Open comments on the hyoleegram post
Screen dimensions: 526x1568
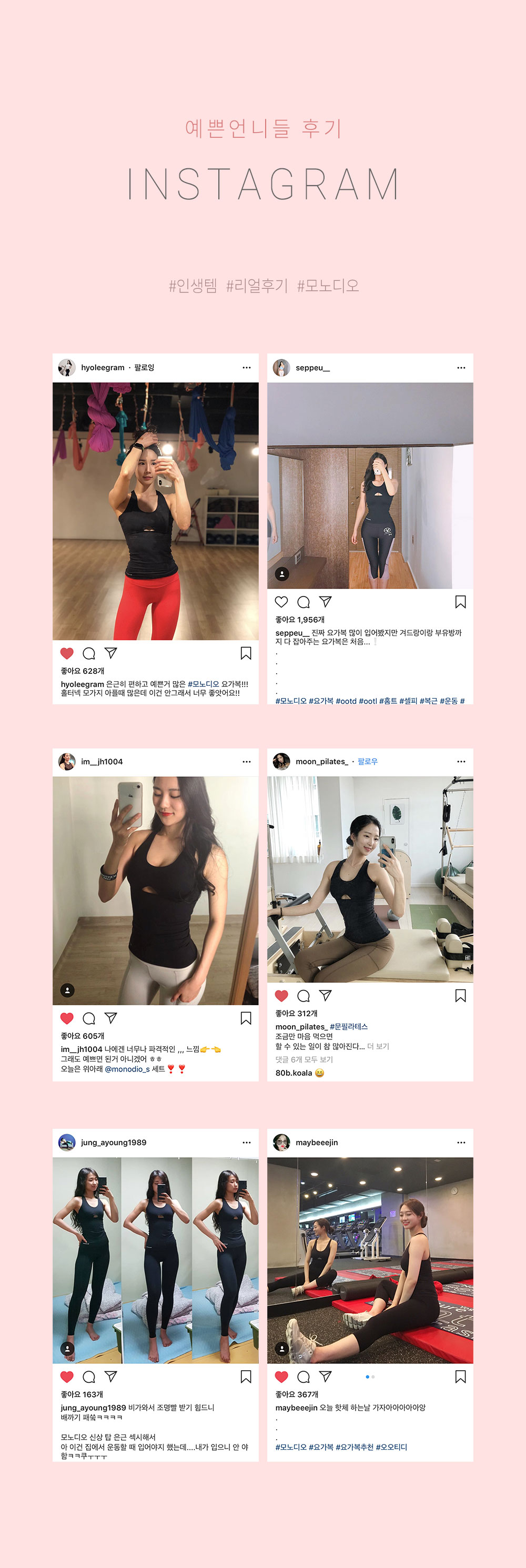[x=89, y=653]
